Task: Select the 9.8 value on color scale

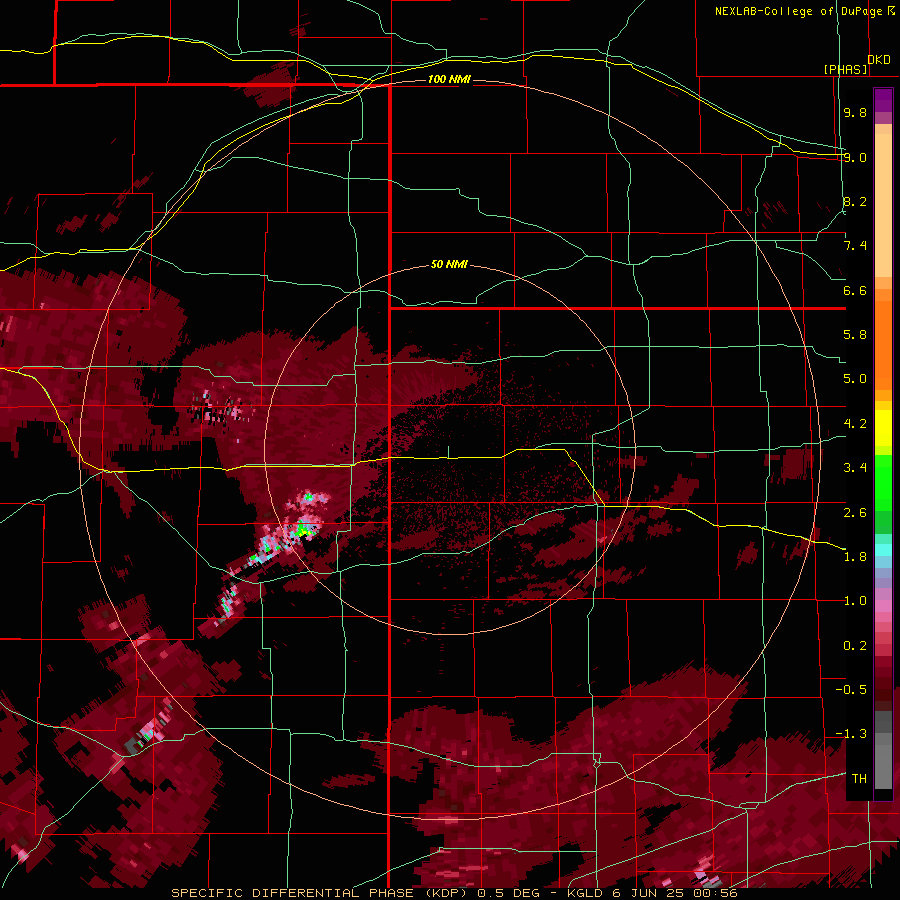Action: (855, 112)
